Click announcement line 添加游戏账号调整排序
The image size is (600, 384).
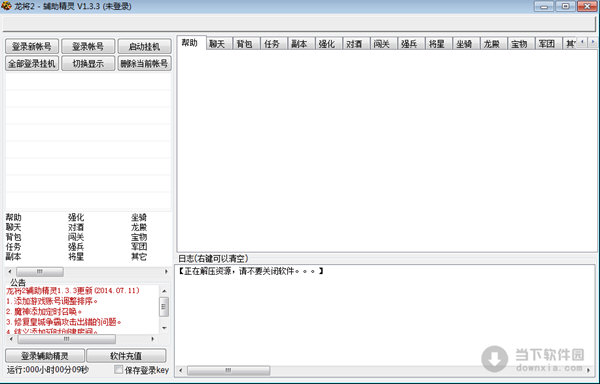52,301
